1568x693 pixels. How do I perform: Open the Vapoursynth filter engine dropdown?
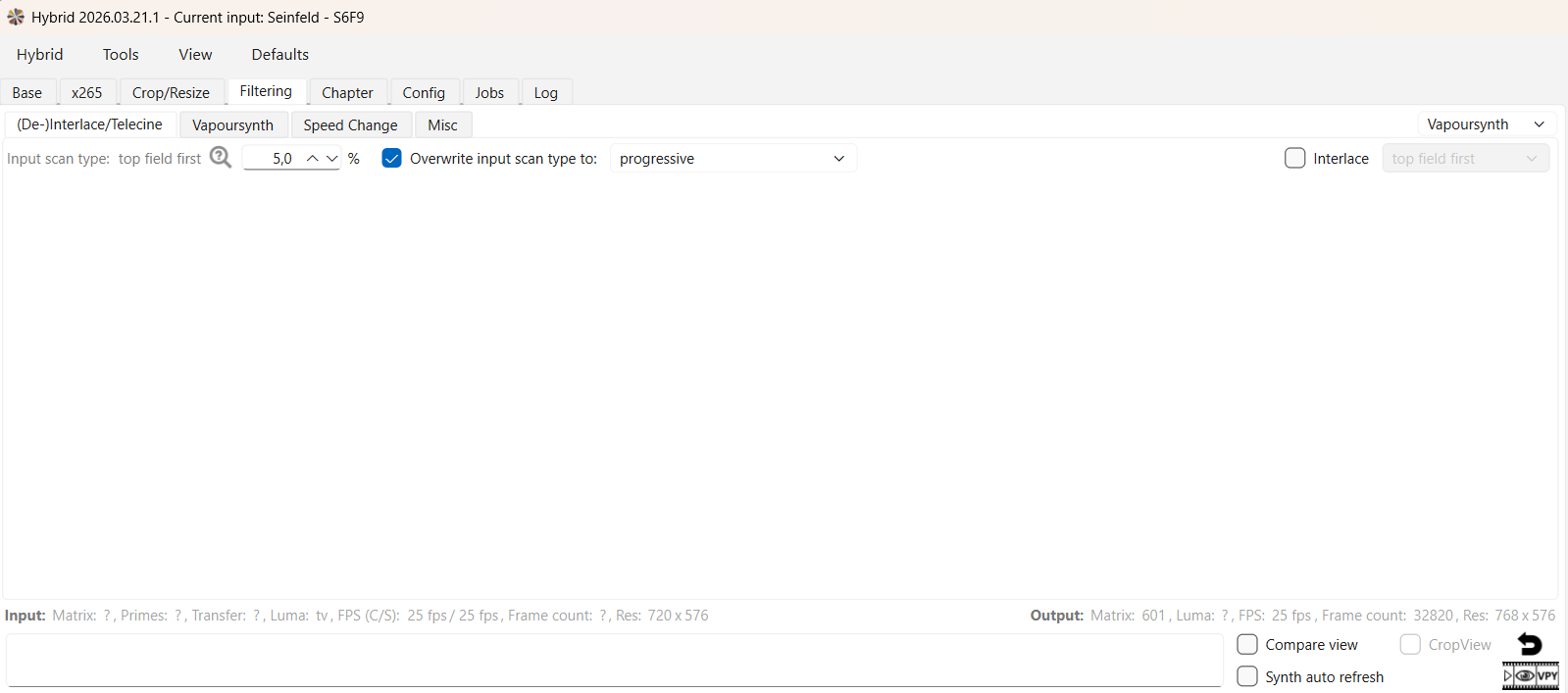pyautogui.click(x=1487, y=124)
